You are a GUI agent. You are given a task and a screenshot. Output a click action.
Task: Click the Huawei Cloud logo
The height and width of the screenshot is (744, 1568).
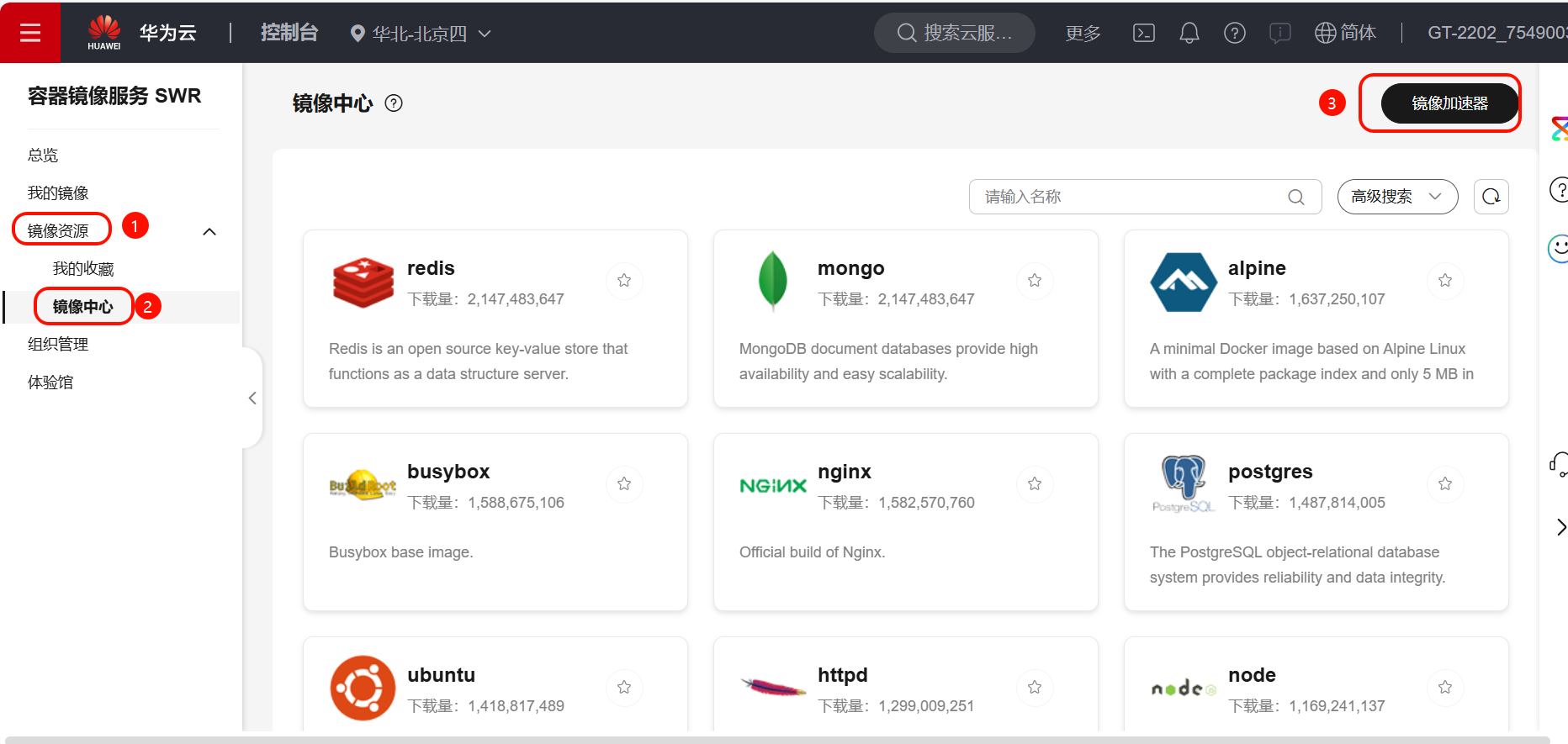click(x=104, y=33)
